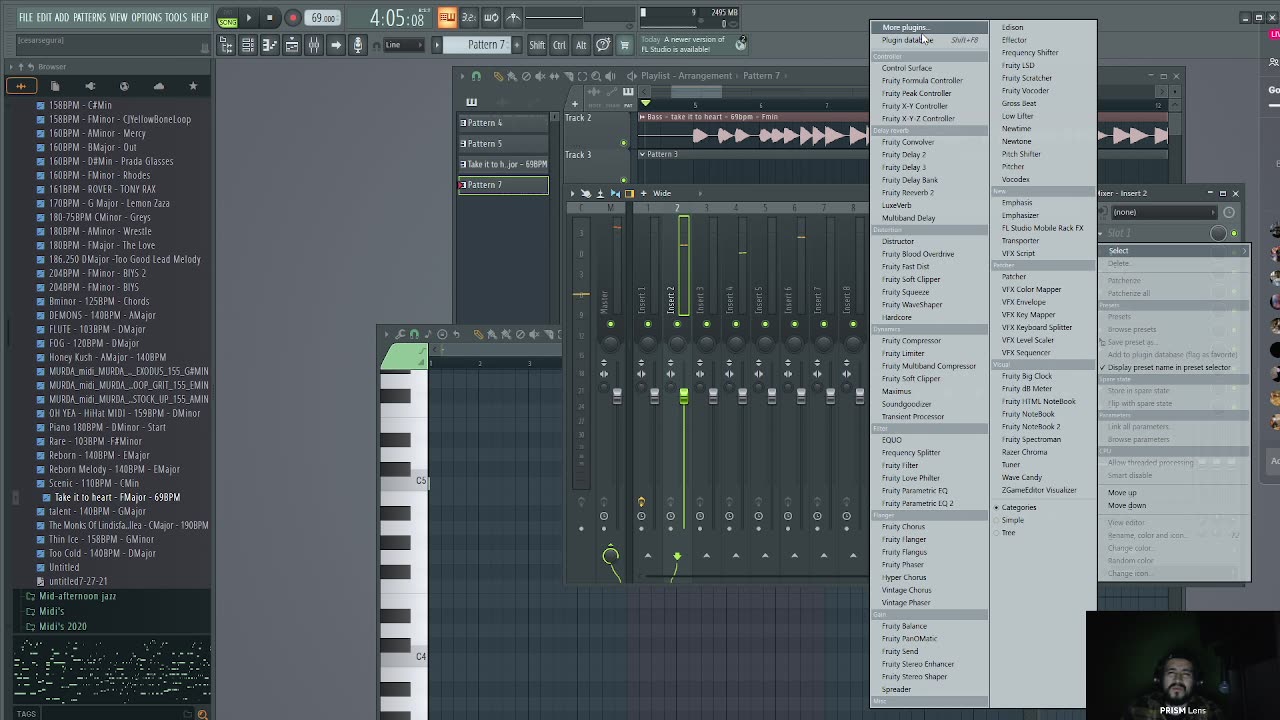1280x720 pixels.
Task: Choose Fruity Limiter from the plugin list
Action: tap(903, 353)
